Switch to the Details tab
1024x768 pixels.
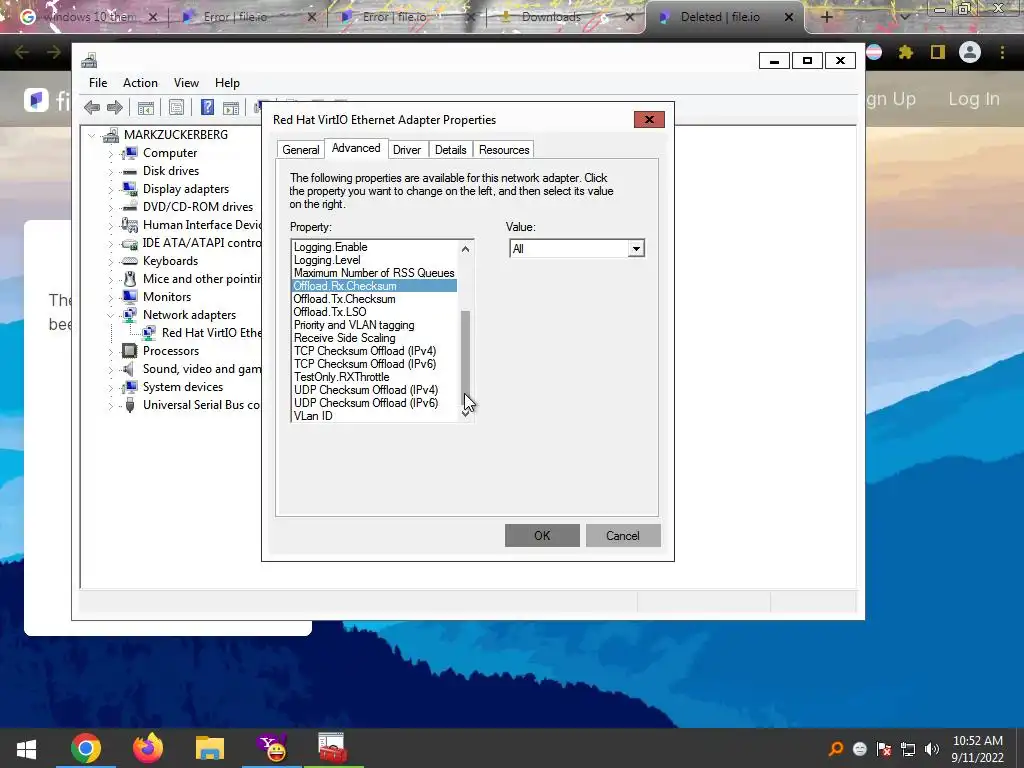click(451, 150)
